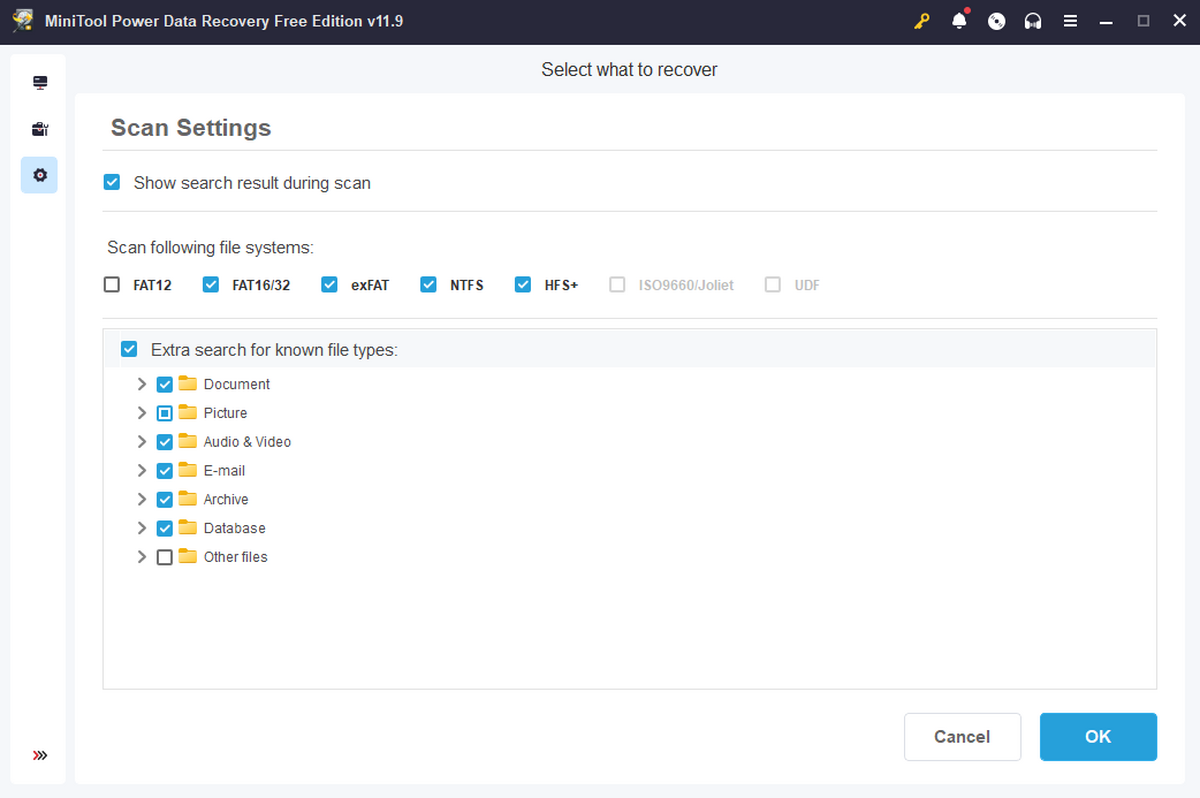Uncheck the Archive checkbox

165,500
